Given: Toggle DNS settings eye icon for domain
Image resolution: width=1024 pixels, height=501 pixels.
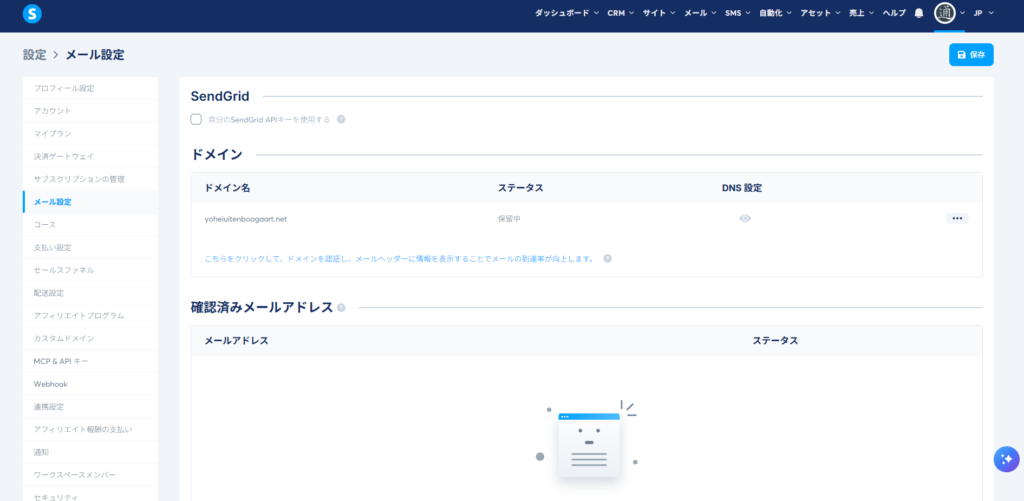Looking at the screenshot, I should [745, 218].
